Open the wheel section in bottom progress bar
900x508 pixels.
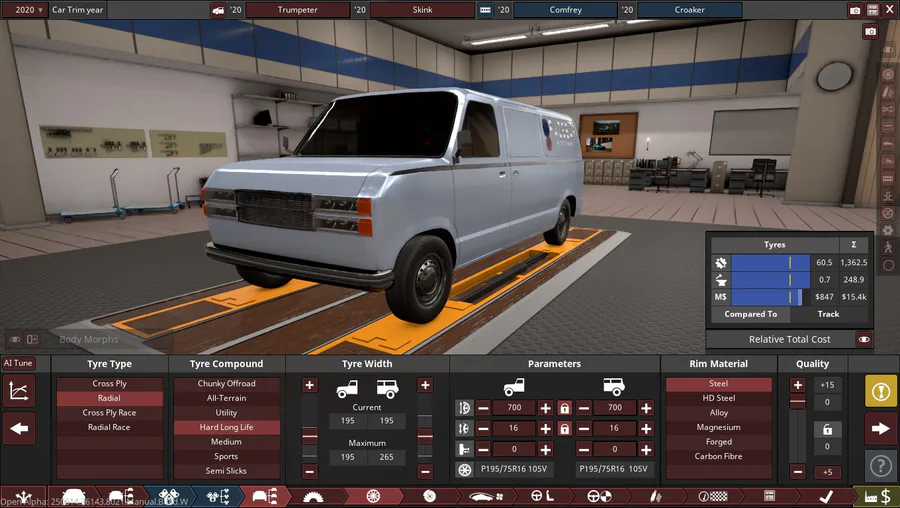(x=373, y=496)
